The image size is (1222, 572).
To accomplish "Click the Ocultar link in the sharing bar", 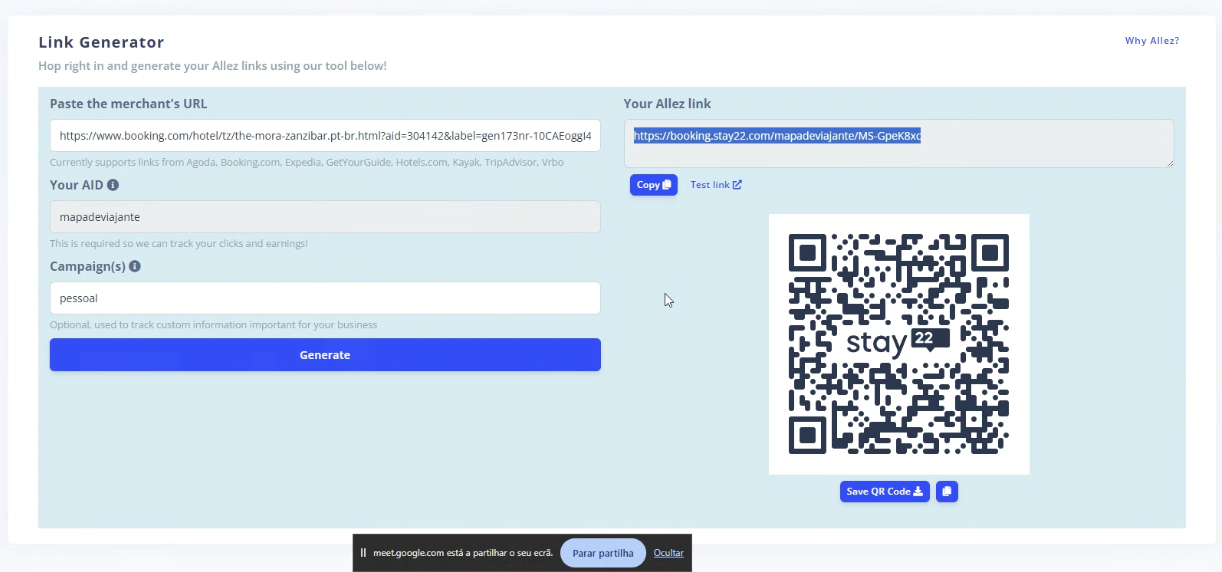I will point(669,553).
